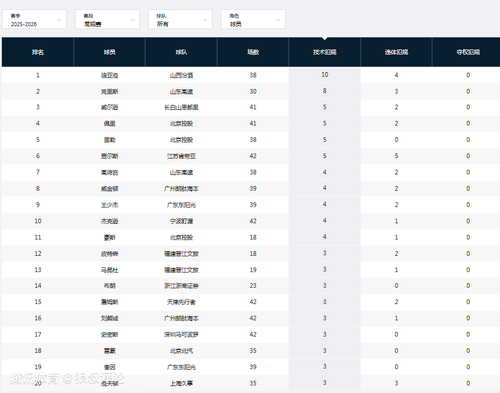Open the 赛段 常规赛 stage dropdown

point(107,20)
